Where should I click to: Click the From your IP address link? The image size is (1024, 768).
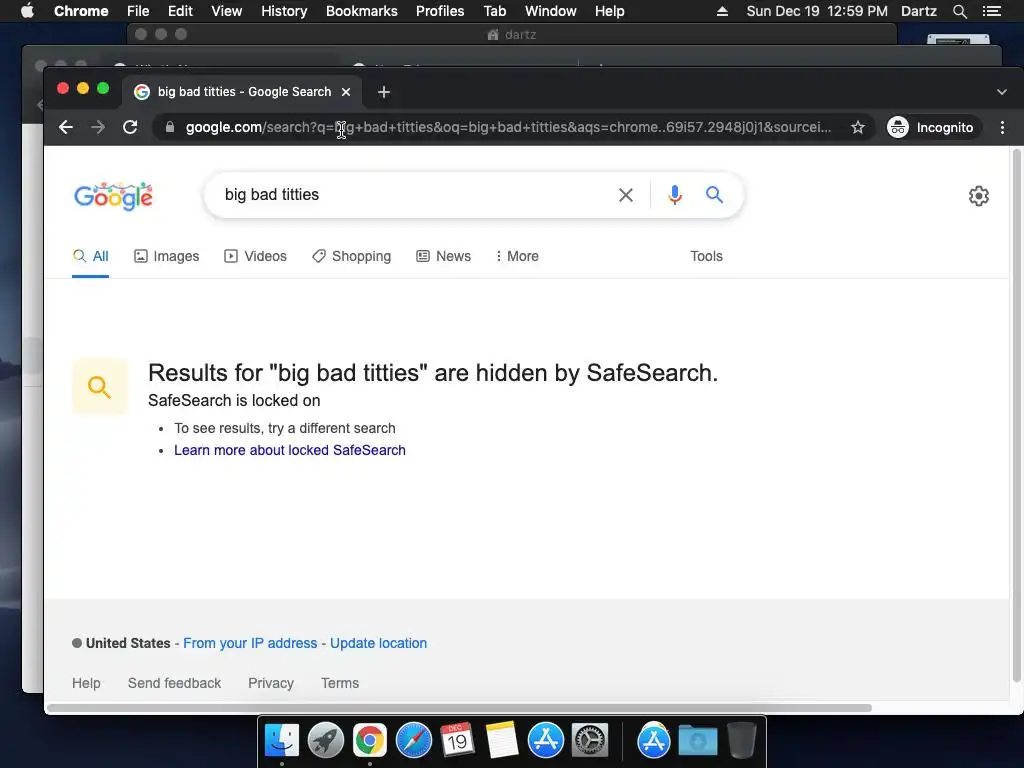[x=250, y=643]
